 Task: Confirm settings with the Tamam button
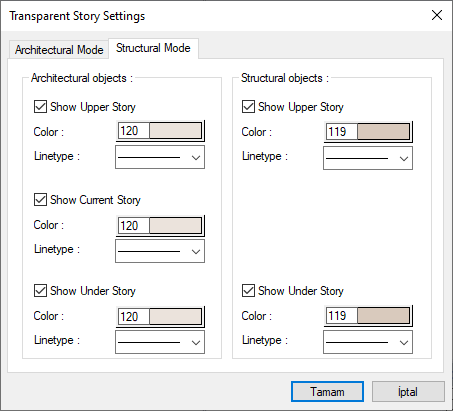pyautogui.click(x=327, y=392)
